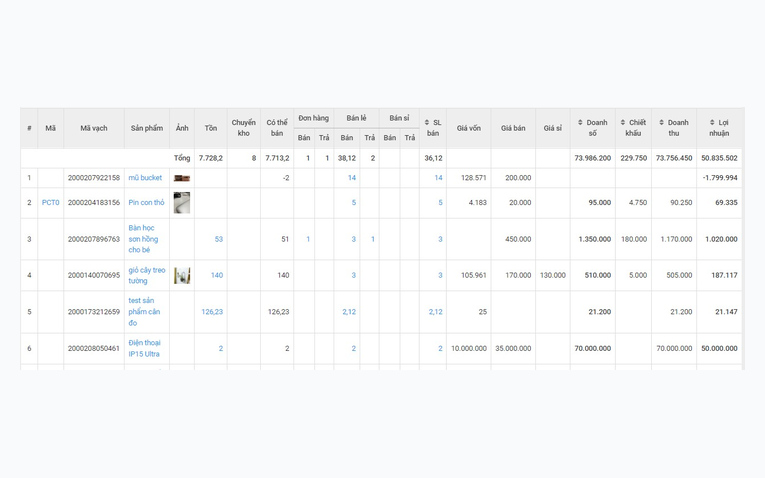The width and height of the screenshot is (765, 478).
Task: Click retail sold 2,12 for test sản phẩm
Action: [x=349, y=312]
